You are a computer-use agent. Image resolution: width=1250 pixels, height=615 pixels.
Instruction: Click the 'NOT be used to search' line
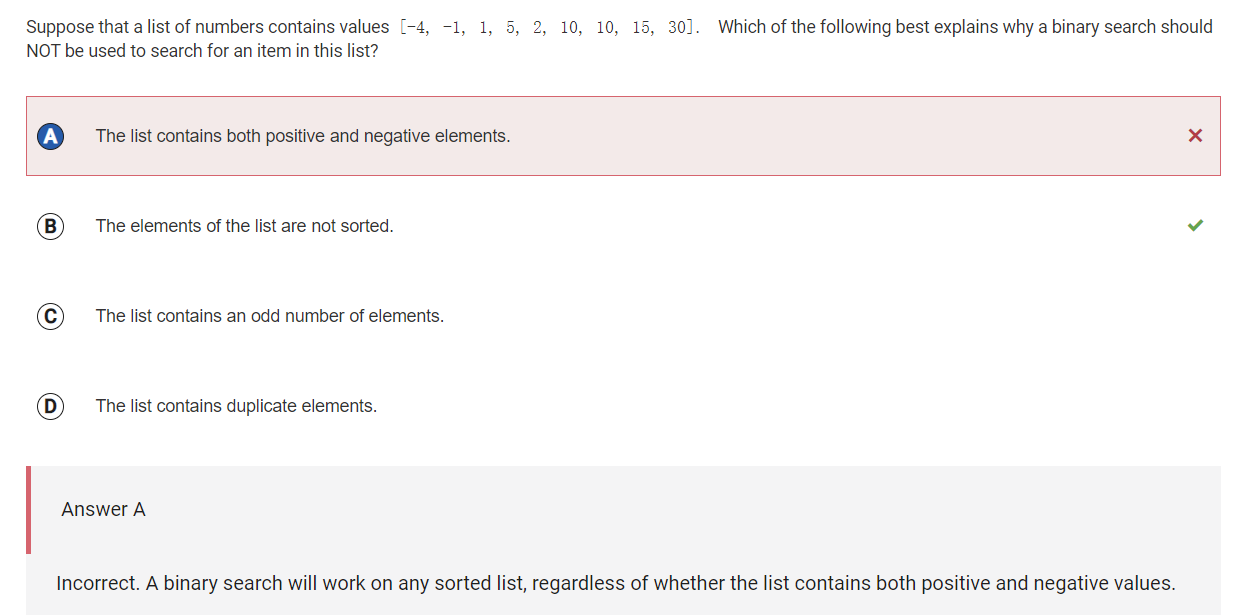[x=202, y=50]
